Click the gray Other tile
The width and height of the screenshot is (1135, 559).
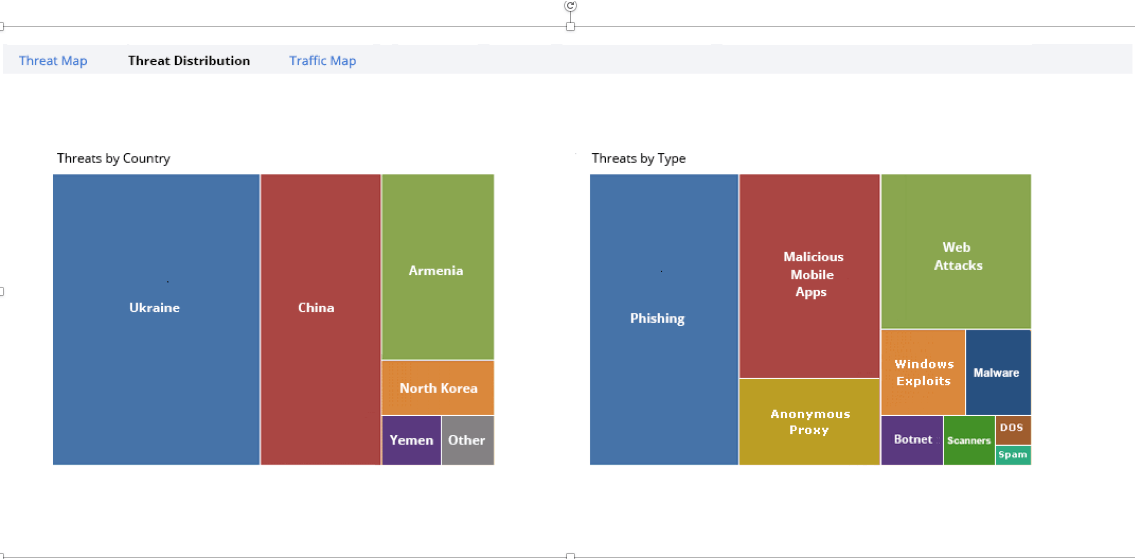click(467, 440)
